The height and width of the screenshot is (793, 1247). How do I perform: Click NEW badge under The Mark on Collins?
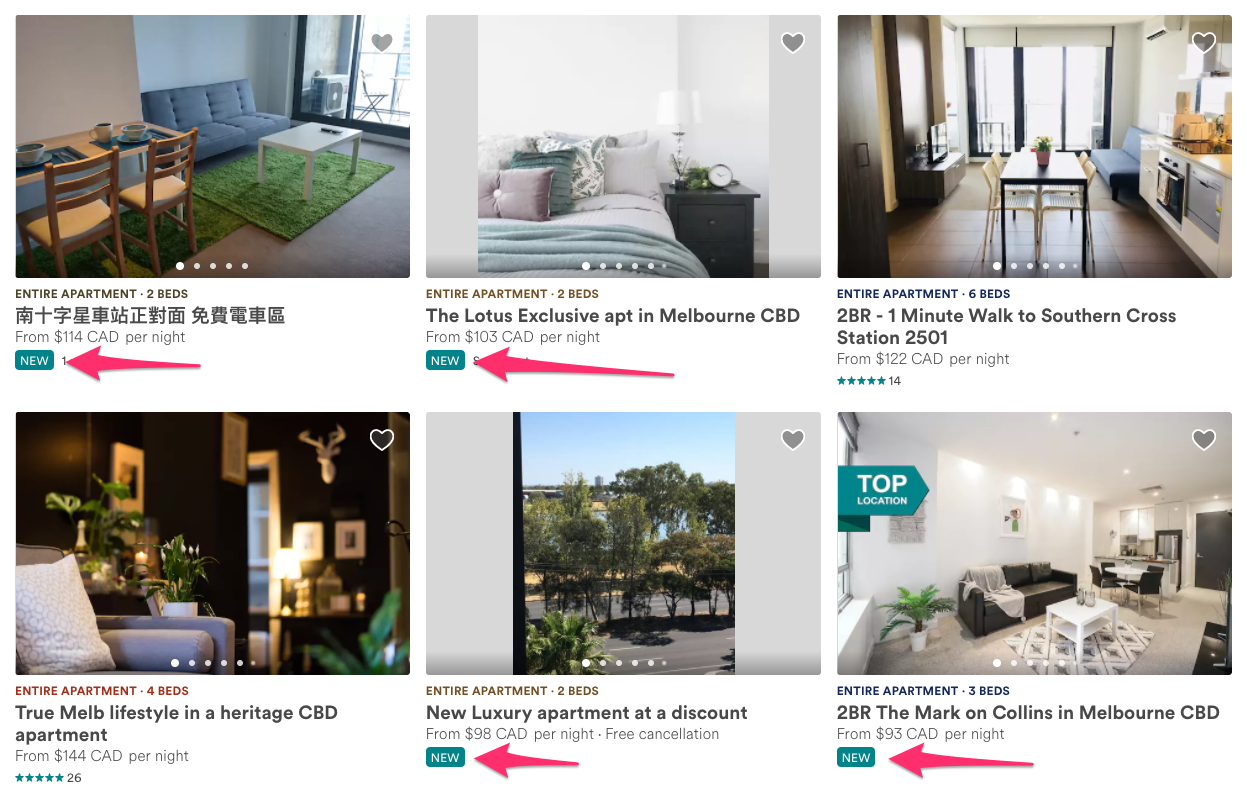(856, 757)
